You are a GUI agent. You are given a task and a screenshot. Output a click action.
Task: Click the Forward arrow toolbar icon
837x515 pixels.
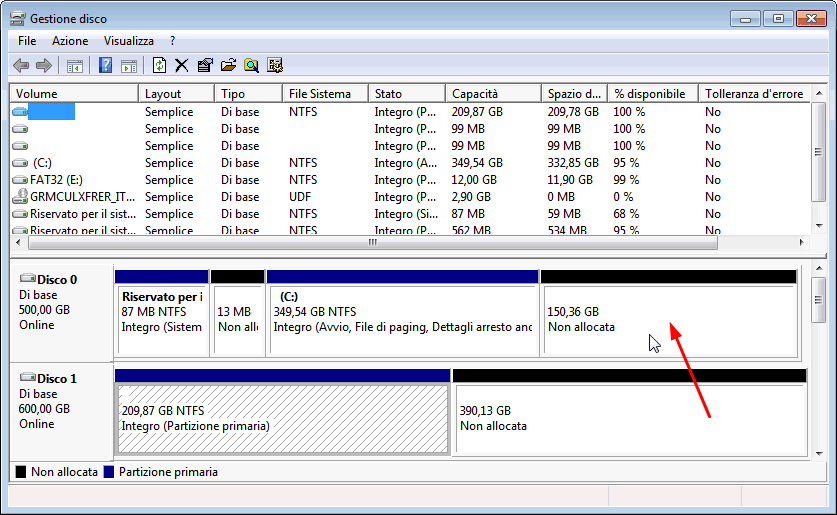coord(44,66)
